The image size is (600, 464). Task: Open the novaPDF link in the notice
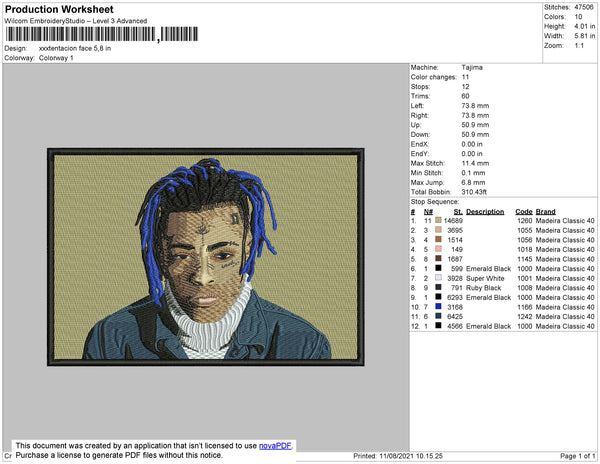pyautogui.click(x=275, y=446)
